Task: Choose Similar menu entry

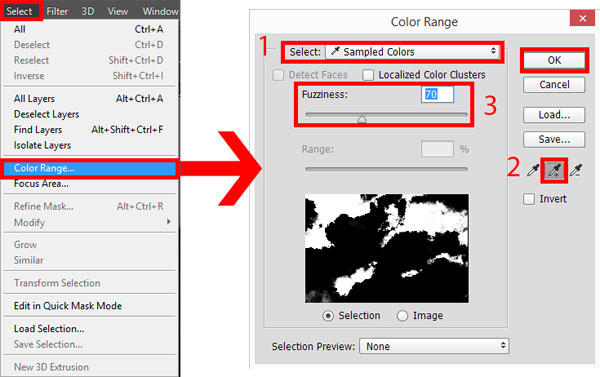Action: [x=90, y=260]
